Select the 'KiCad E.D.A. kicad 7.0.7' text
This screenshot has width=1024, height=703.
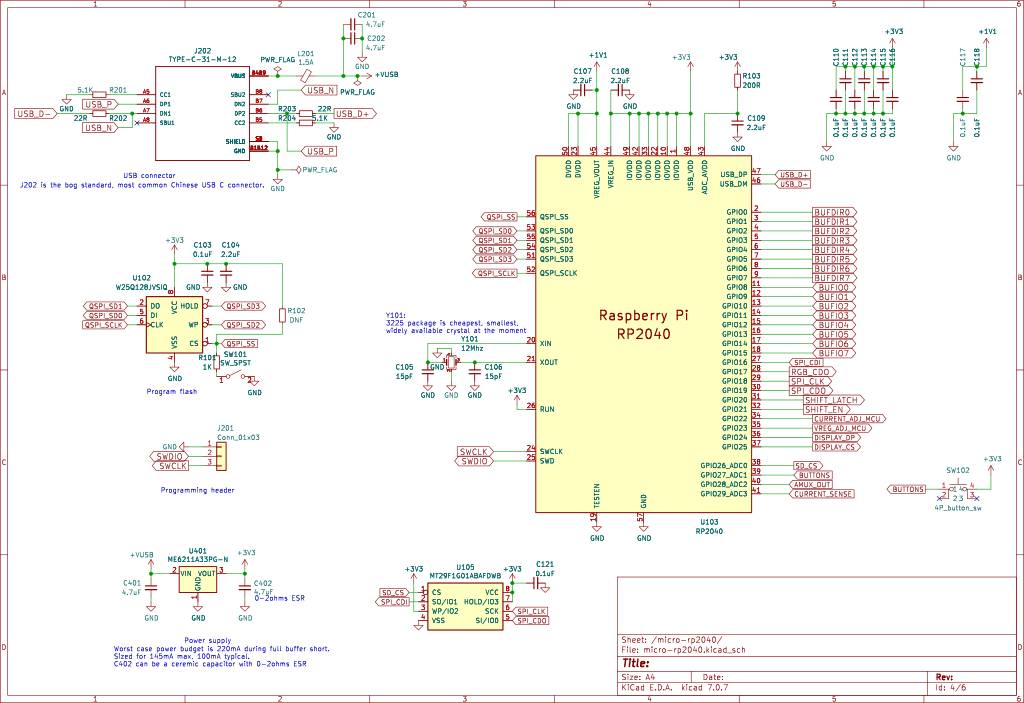click(x=675, y=688)
